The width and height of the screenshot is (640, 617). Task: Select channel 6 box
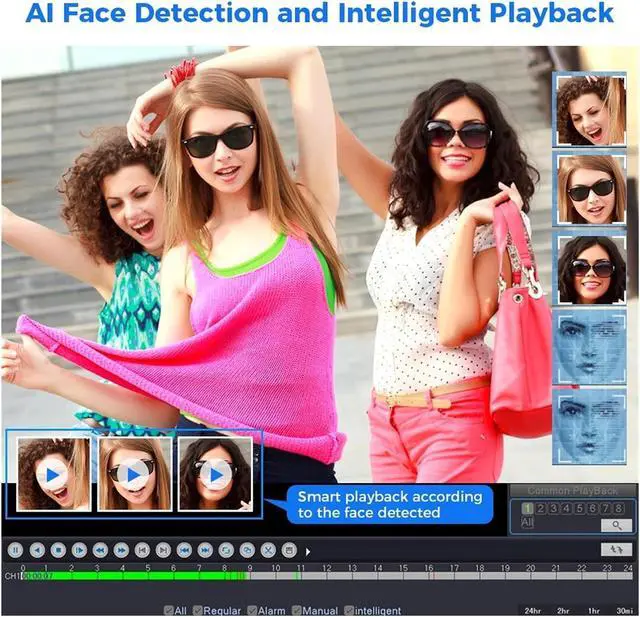click(593, 508)
